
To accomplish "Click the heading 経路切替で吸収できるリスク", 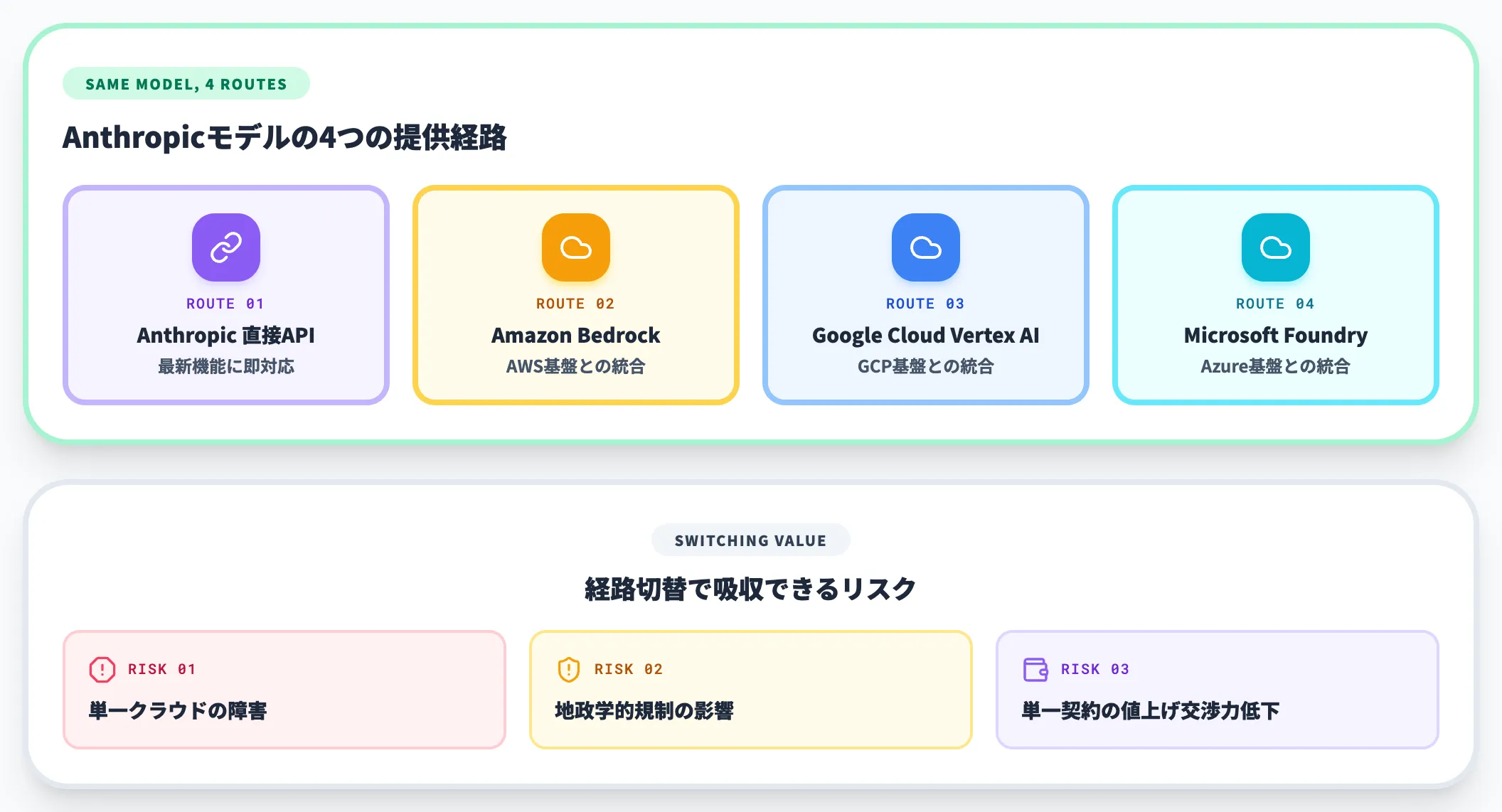I will point(751,589).
